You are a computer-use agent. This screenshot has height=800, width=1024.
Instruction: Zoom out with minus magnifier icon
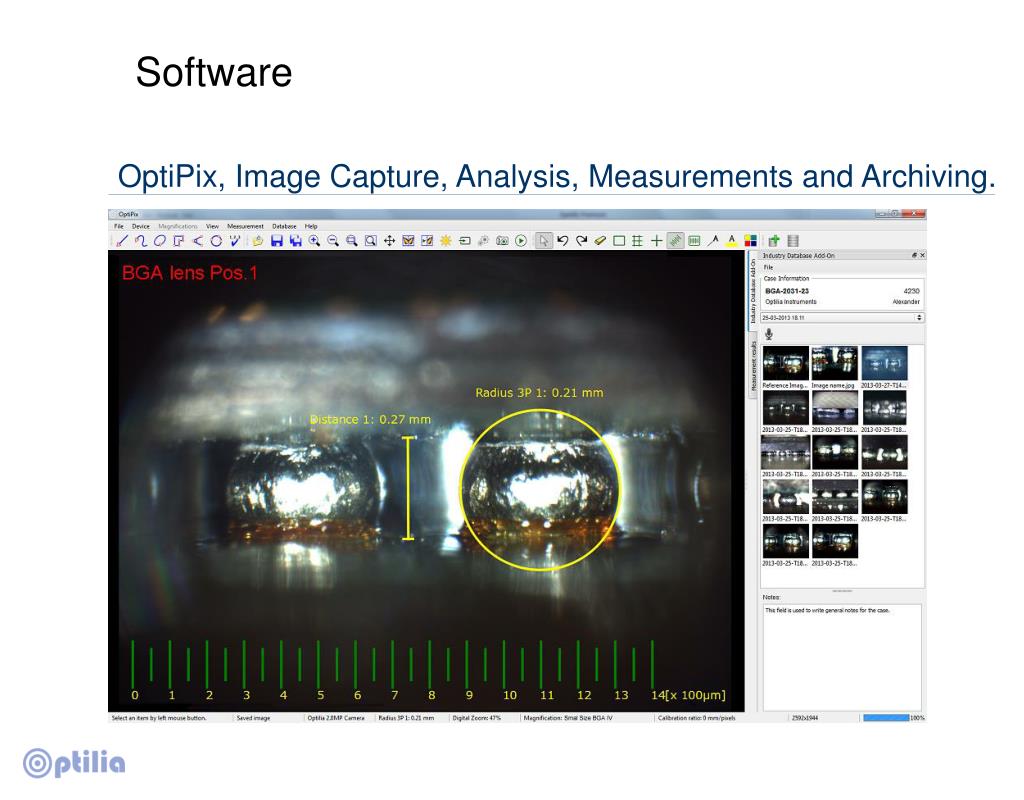coord(333,241)
